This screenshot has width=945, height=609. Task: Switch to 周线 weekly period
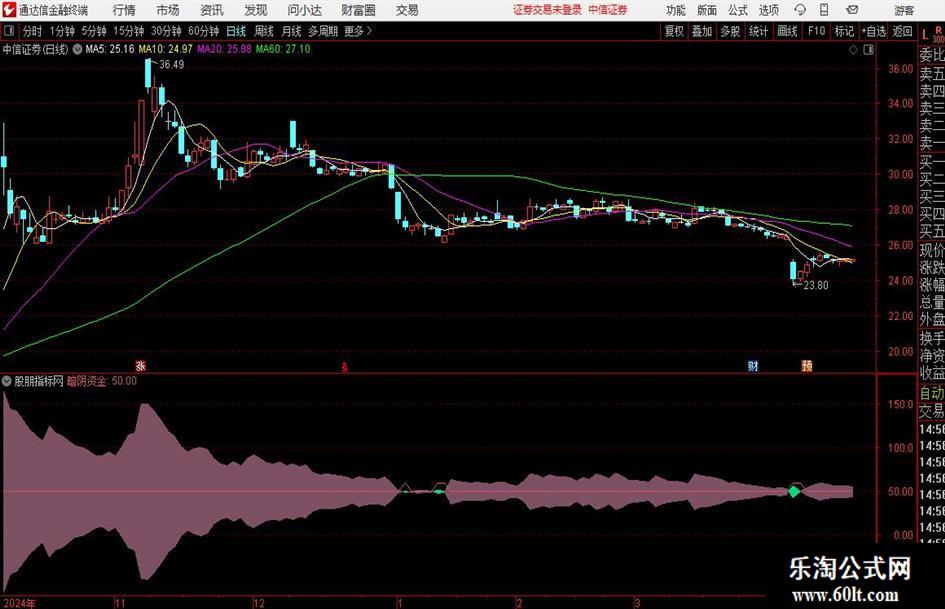pos(263,31)
